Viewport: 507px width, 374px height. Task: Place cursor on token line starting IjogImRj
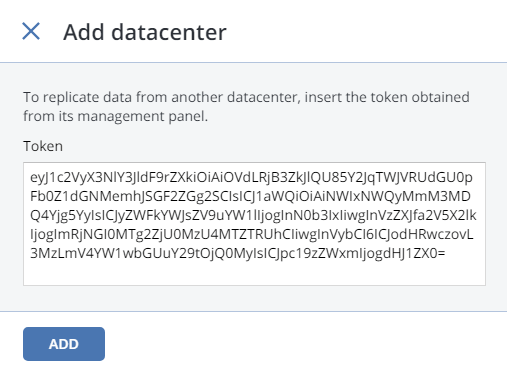tap(252, 234)
